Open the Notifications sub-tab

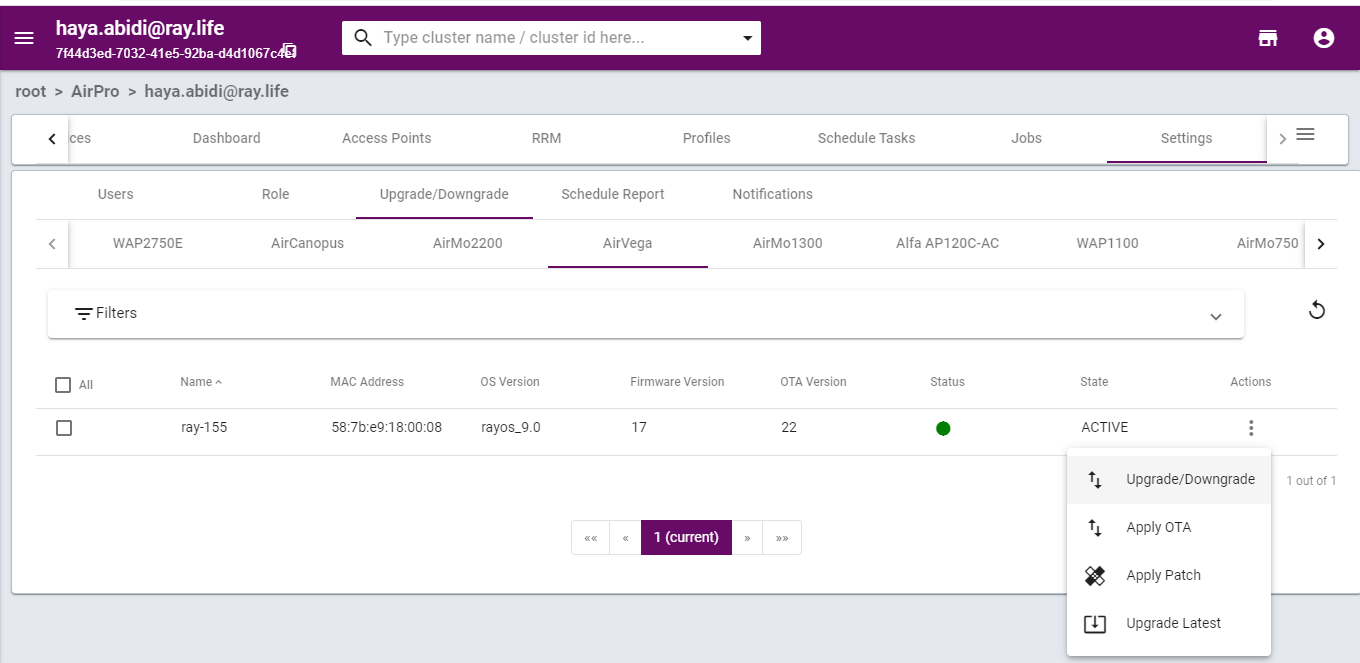click(x=773, y=194)
